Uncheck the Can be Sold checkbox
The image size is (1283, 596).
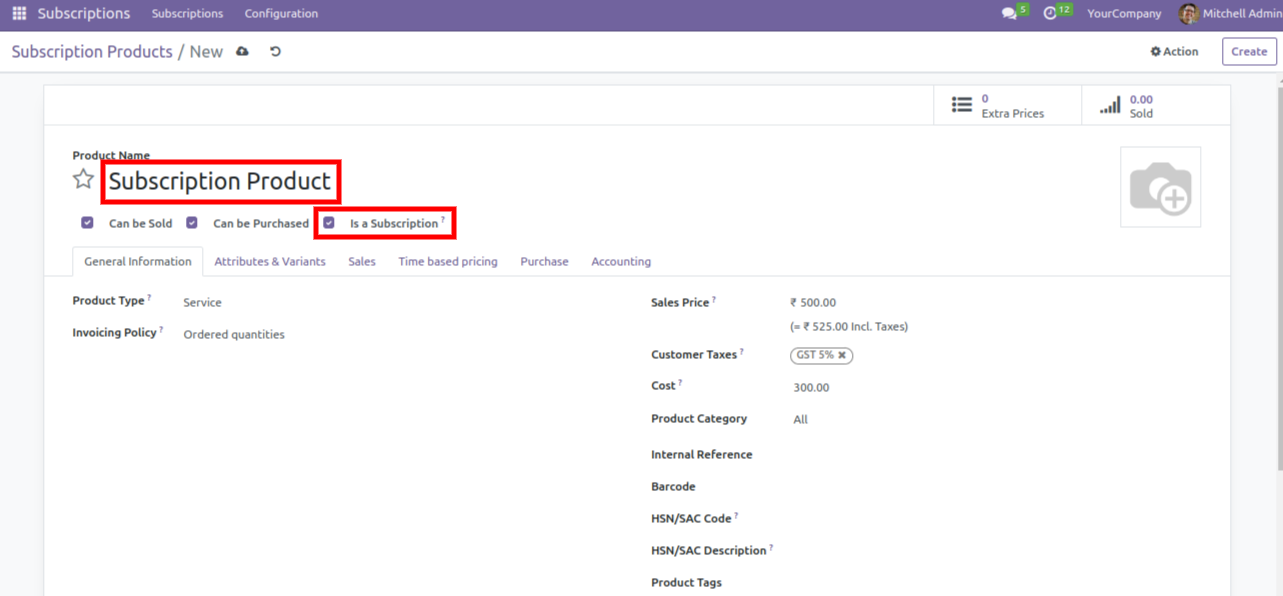coord(88,223)
